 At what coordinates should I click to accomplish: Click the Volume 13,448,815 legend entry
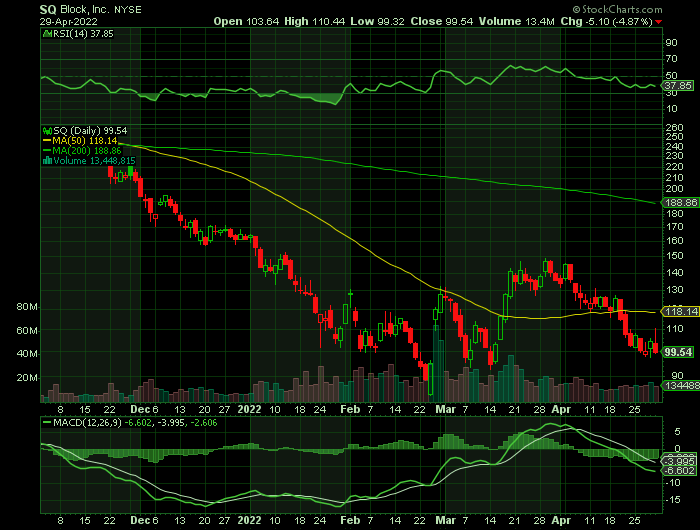tap(94, 161)
